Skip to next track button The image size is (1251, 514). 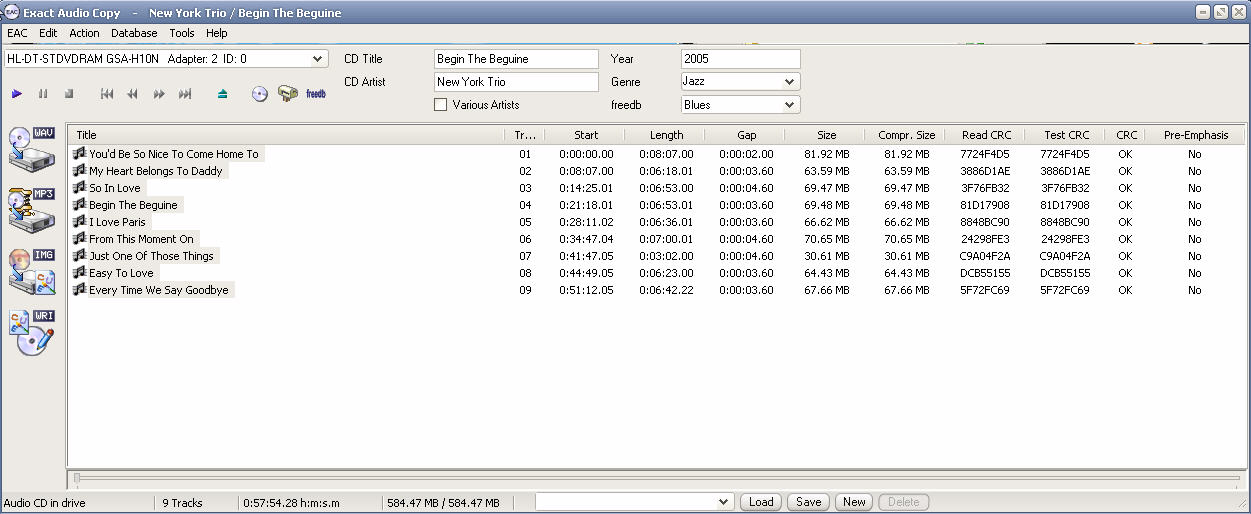coord(185,94)
